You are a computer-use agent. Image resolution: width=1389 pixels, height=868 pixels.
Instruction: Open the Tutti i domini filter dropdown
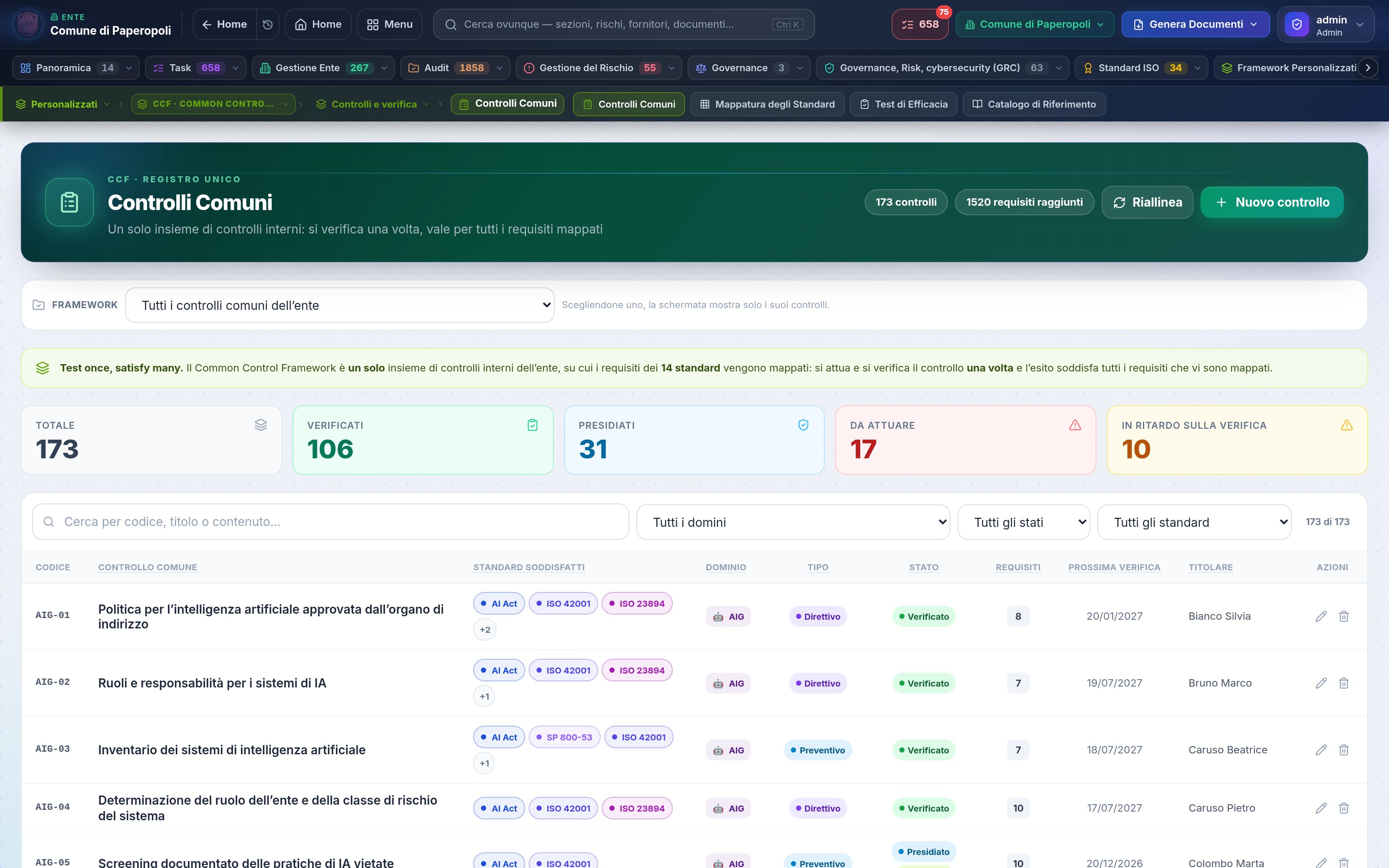click(x=793, y=523)
